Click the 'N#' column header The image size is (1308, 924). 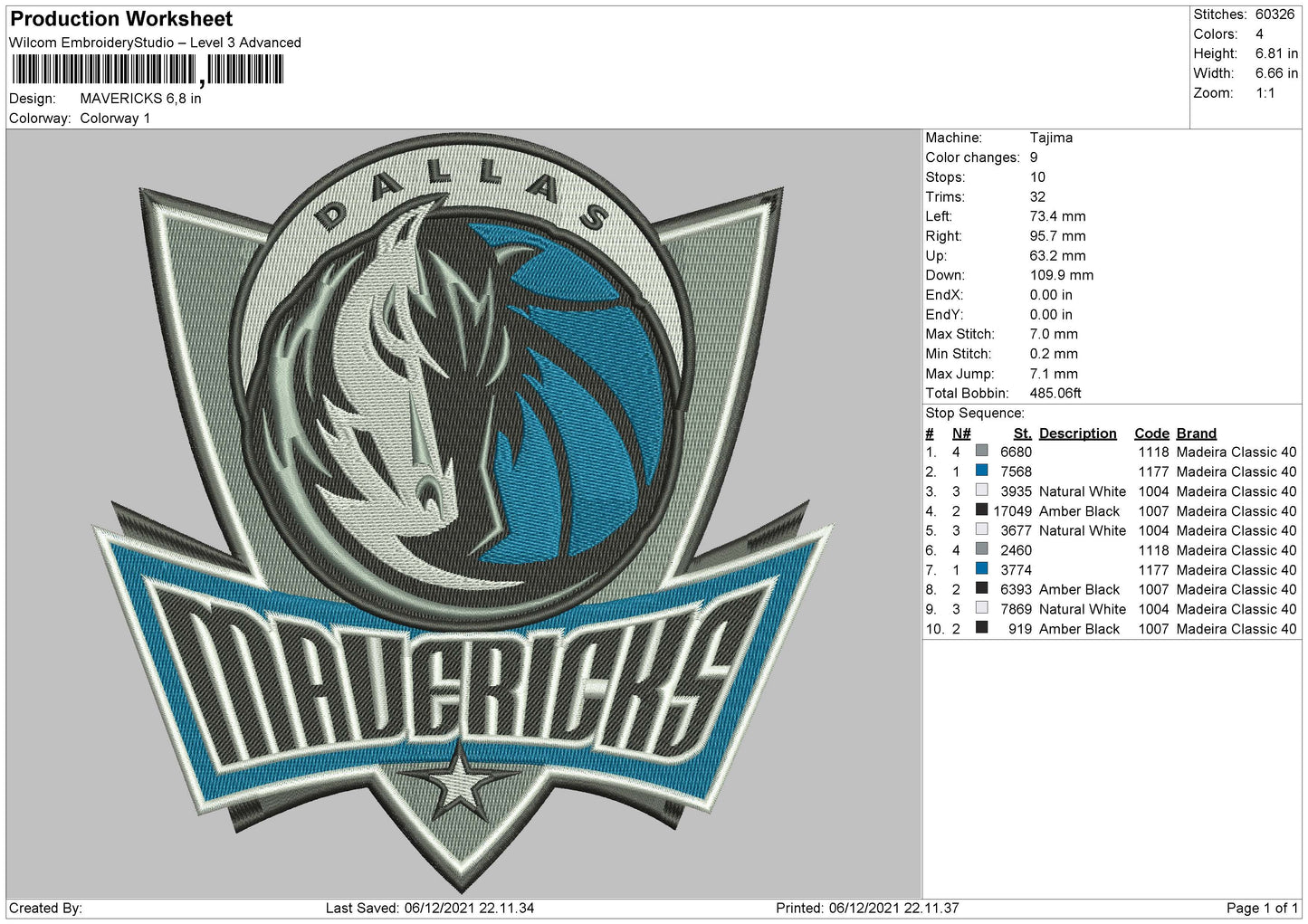[x=961, y=433]
